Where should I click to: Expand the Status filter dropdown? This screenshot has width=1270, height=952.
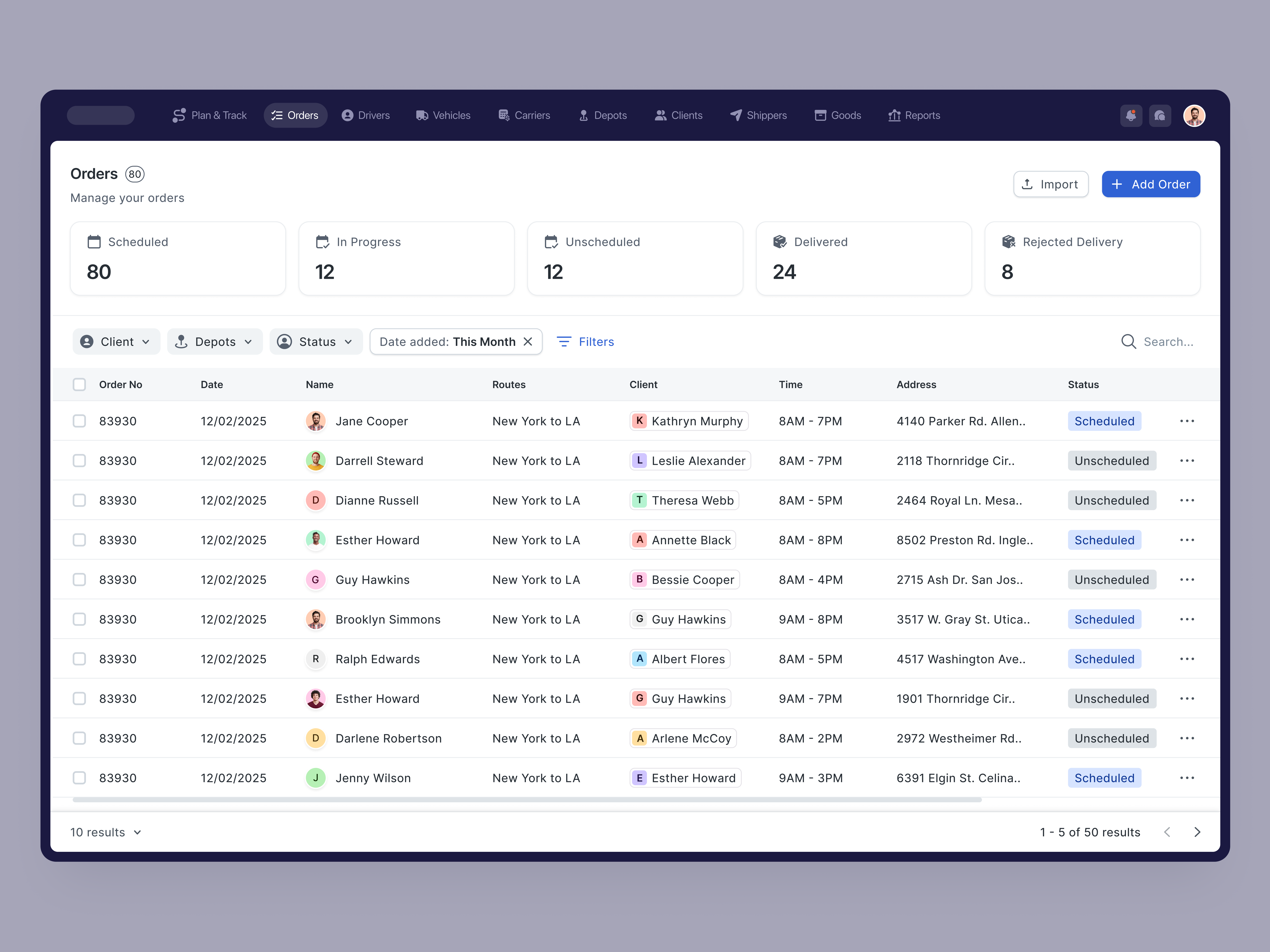tap(316, 342)
